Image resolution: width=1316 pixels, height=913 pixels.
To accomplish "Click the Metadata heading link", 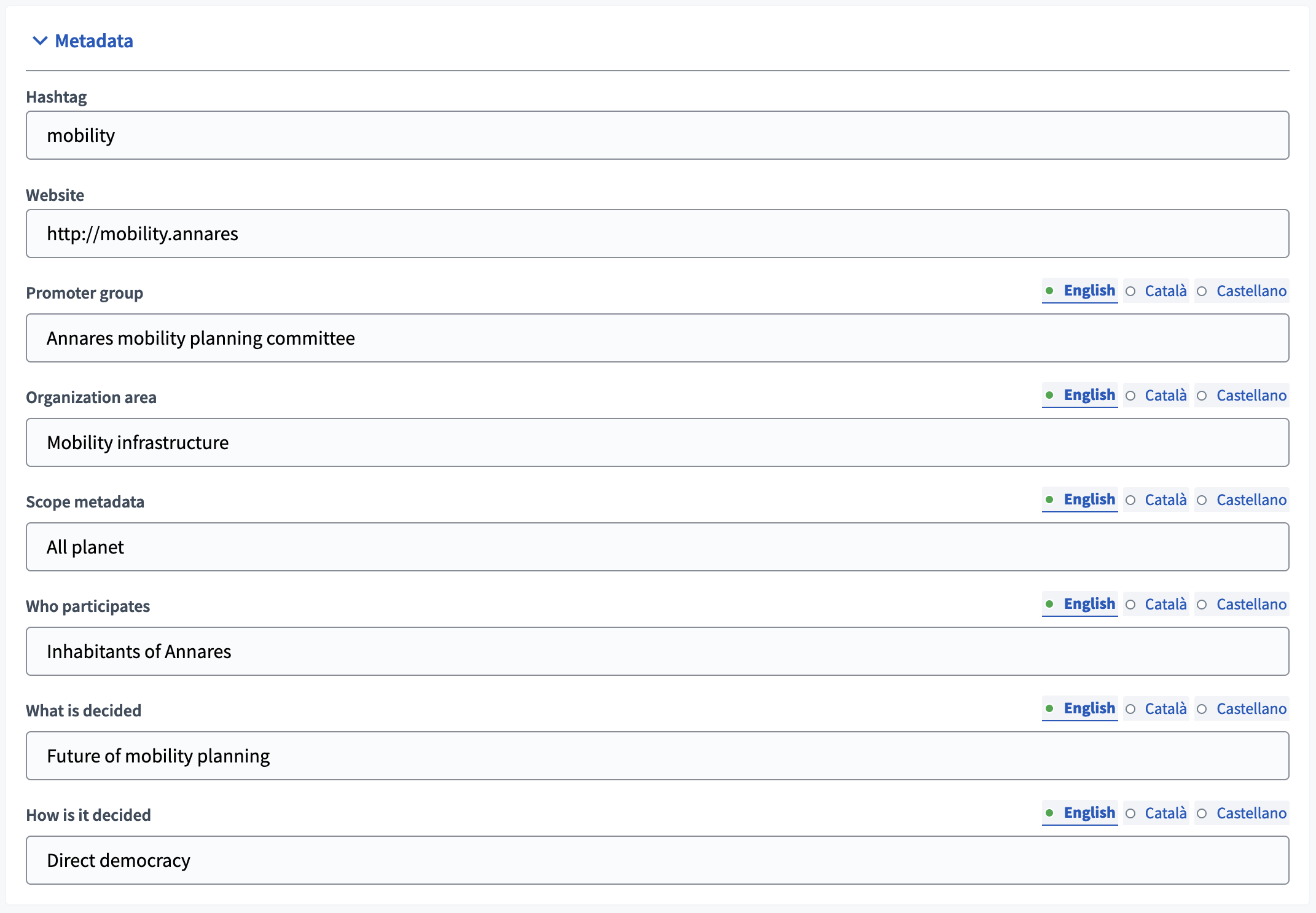I will (93, 41).
